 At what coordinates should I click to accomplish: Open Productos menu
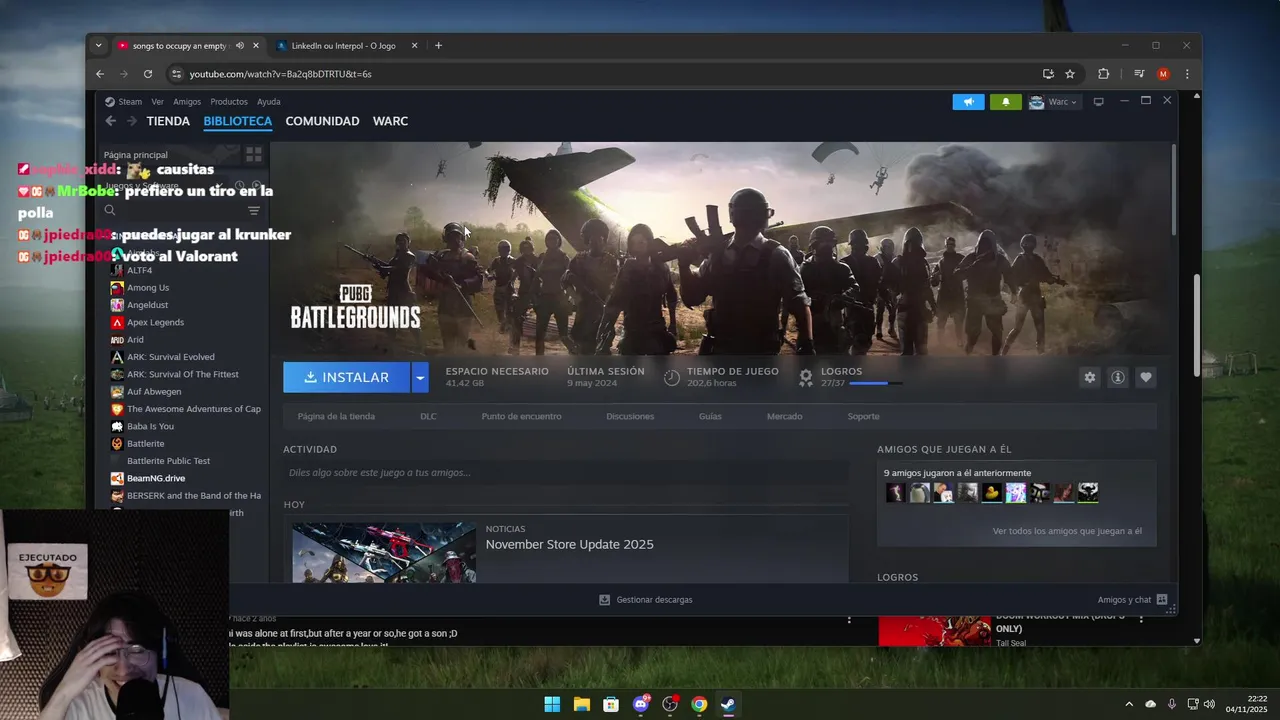(229, 102)
